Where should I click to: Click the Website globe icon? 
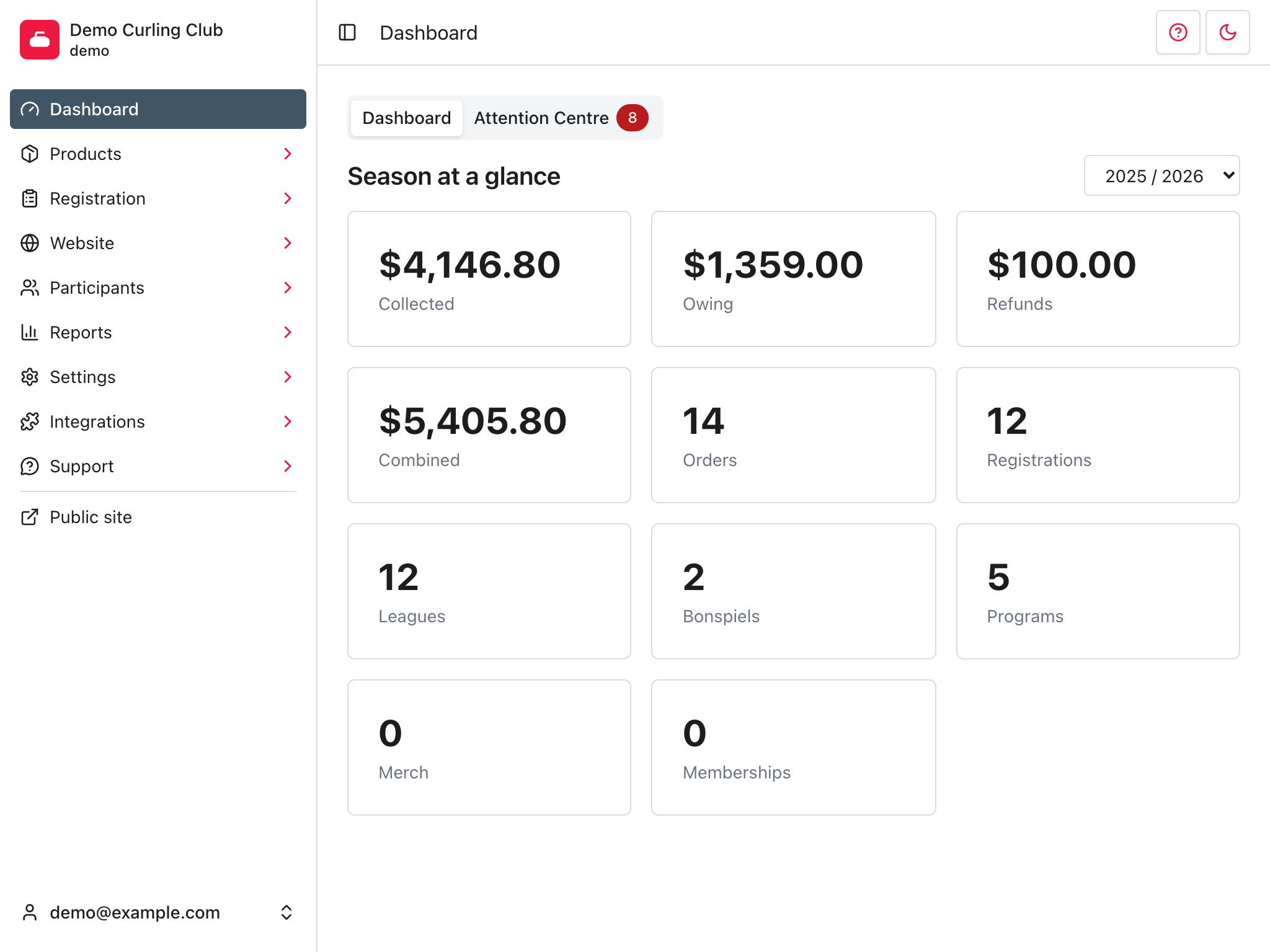click(30, 243)
